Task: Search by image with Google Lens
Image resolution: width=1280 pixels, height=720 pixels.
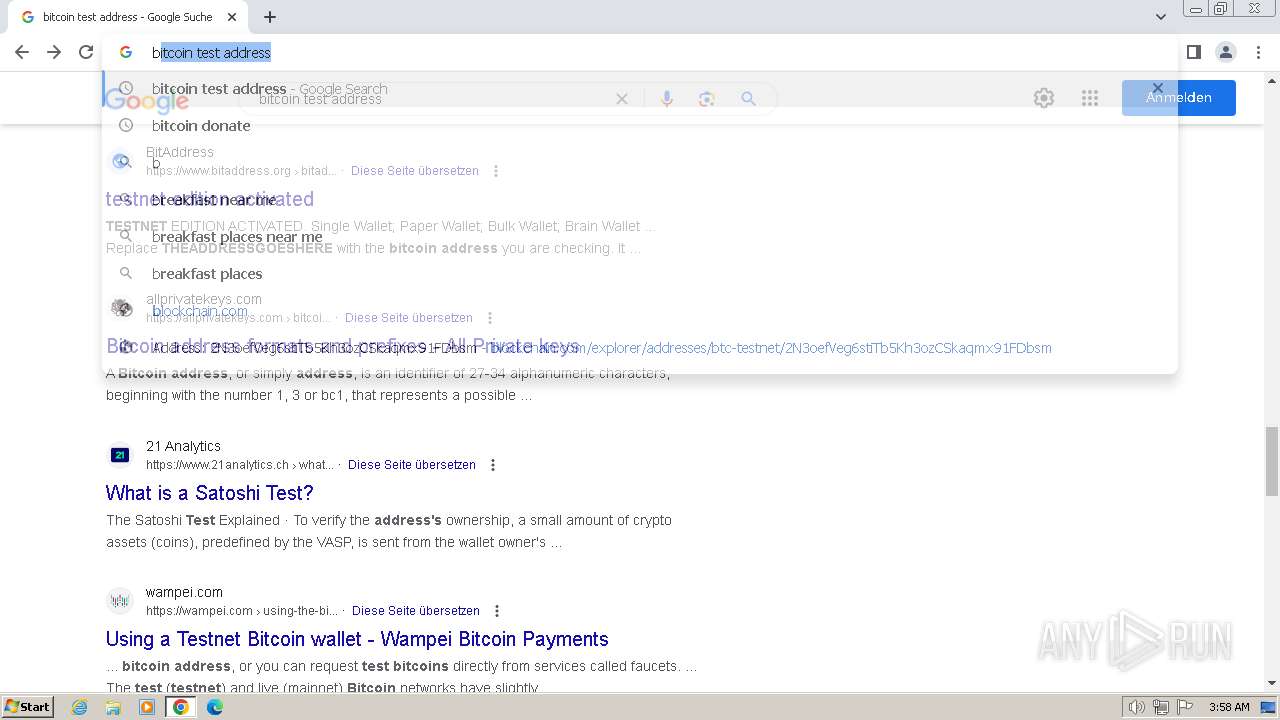Action: (x=707, y=98)
